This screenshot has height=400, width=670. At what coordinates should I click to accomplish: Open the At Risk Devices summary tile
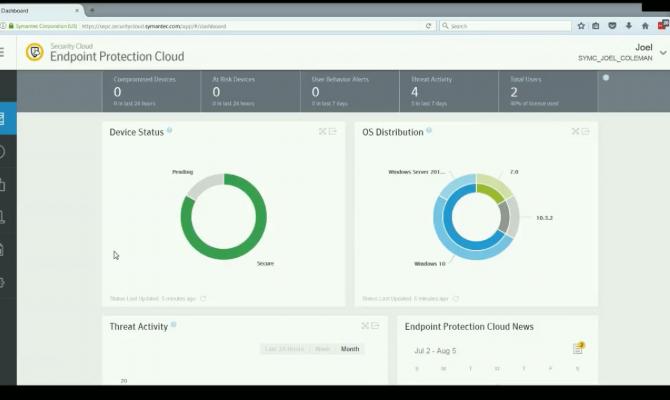point(250,91)
